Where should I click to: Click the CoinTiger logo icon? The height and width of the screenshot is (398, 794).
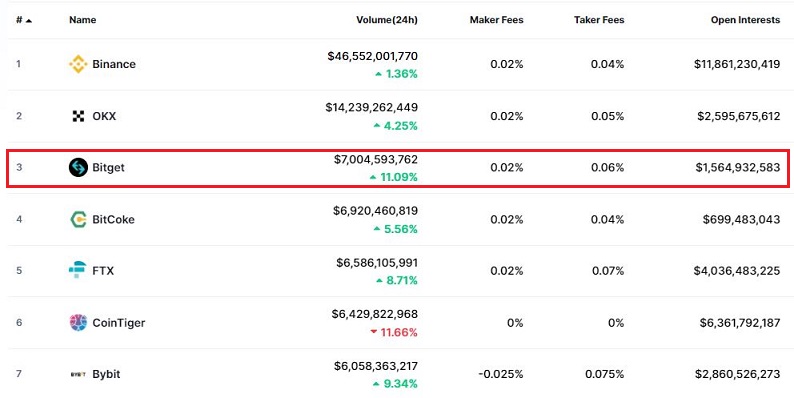click(x=78, y=323)
